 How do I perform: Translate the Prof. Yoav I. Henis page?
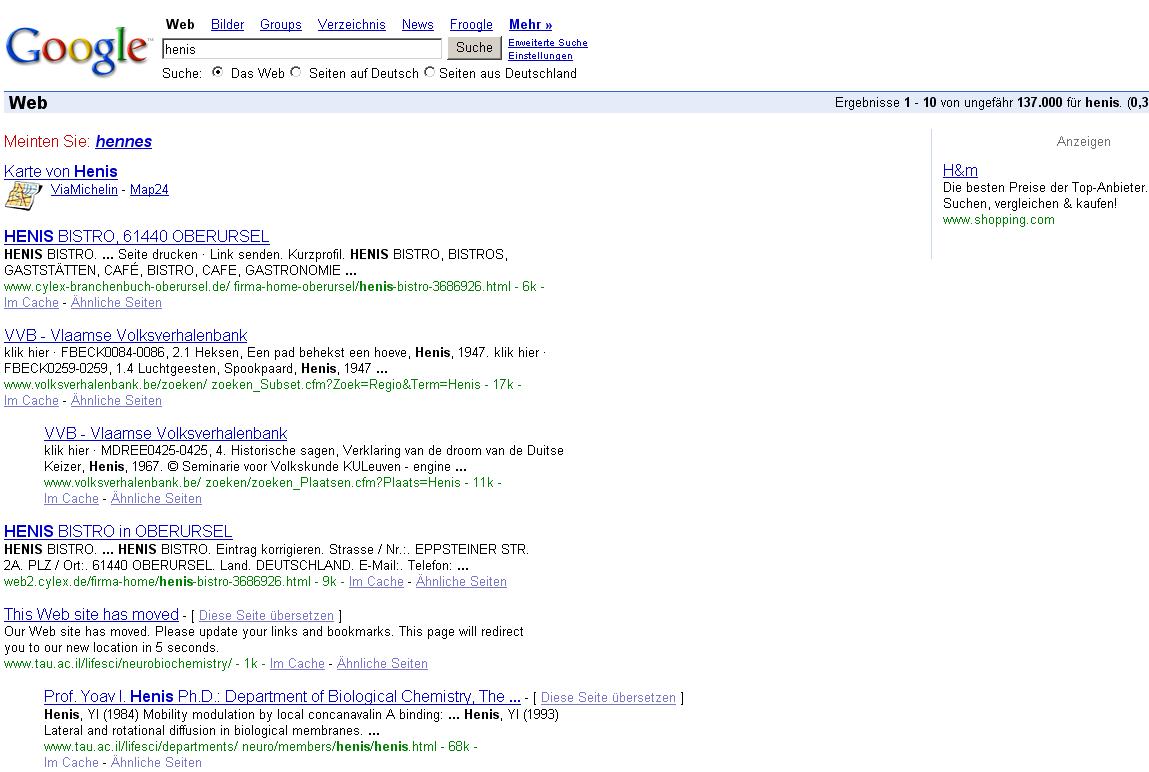608,698
